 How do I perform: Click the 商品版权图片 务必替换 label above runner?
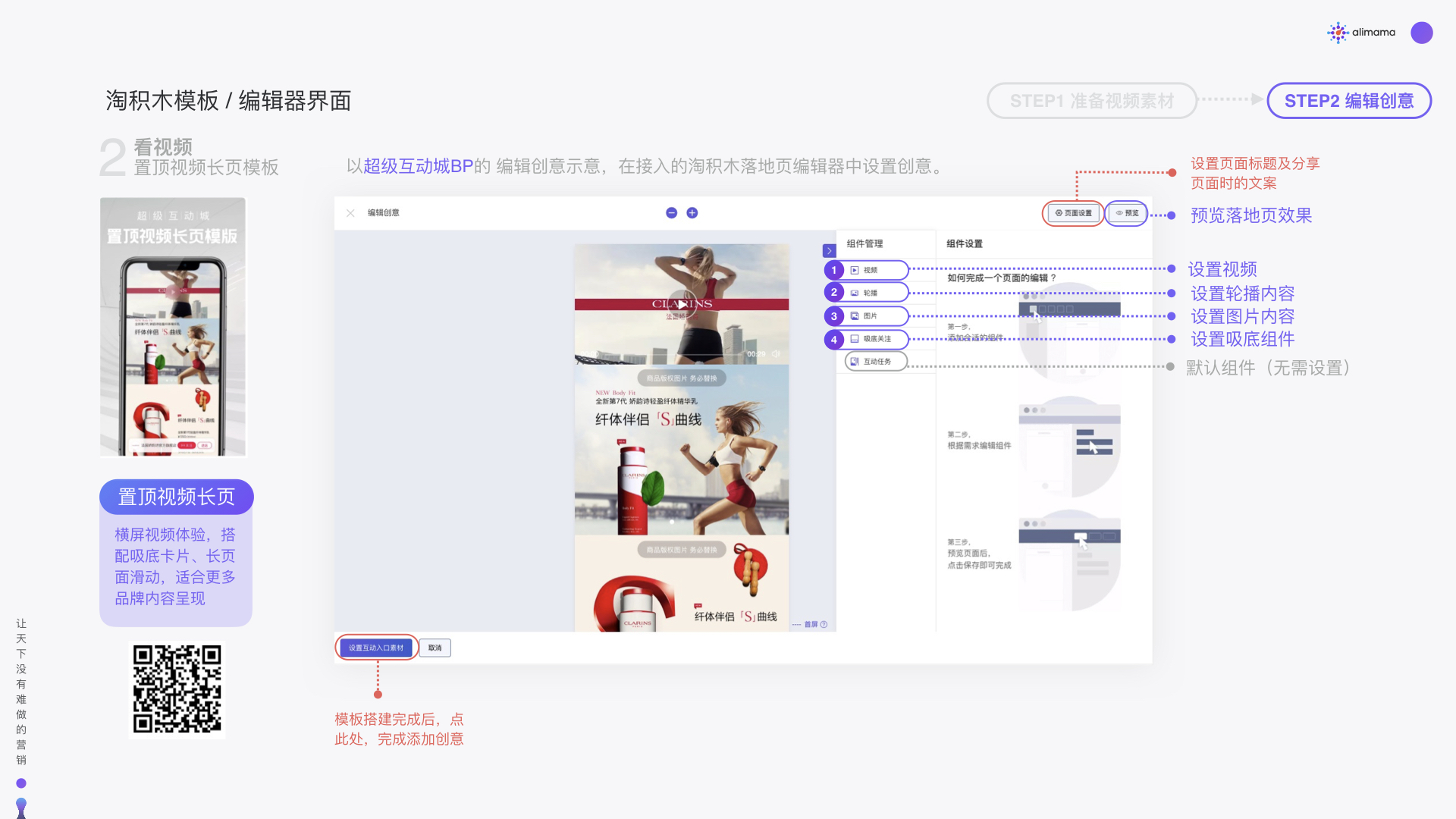click(682, 378)
